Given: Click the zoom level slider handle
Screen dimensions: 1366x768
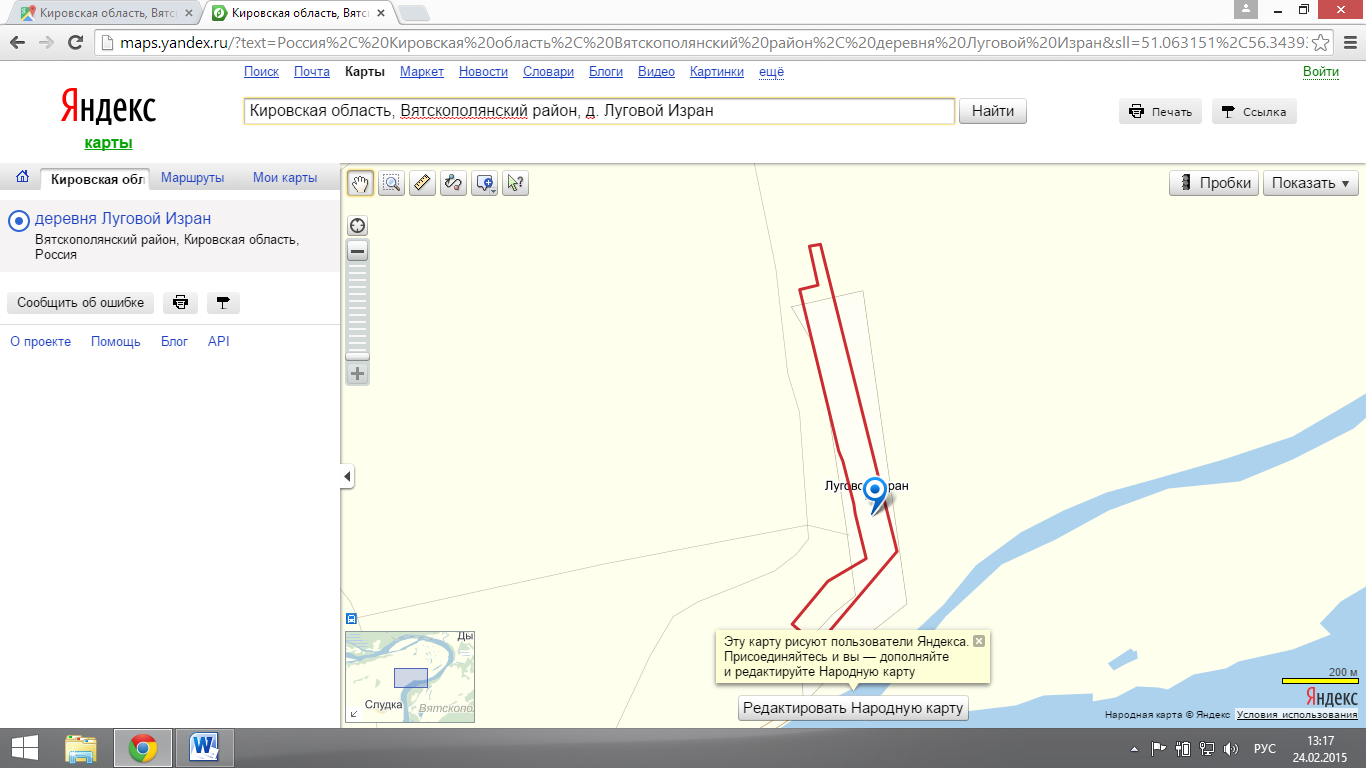Looking at the screenshot, I should pyautogui.click(x=357, y=356).
